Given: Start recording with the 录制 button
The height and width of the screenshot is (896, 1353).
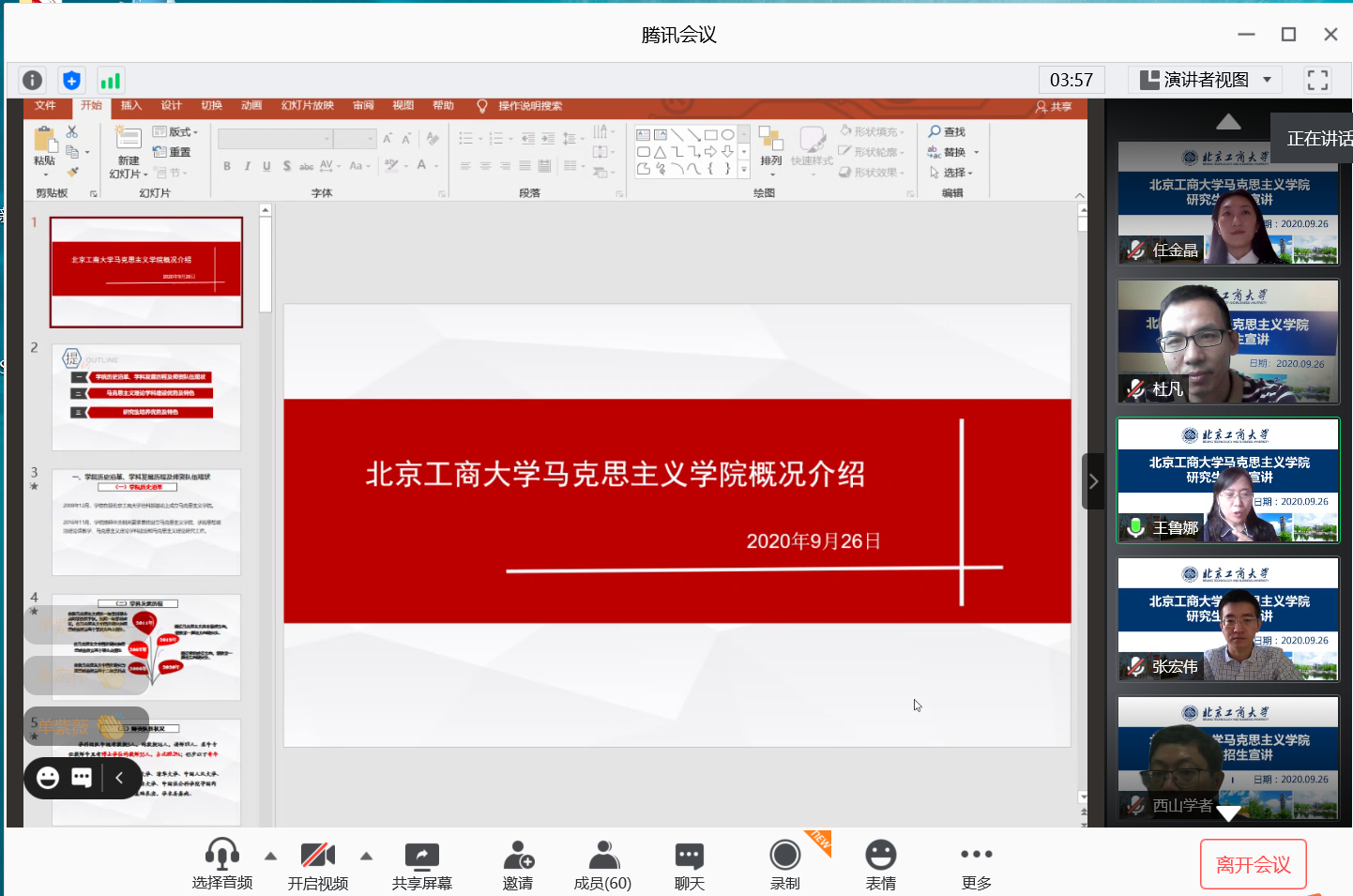Looking at the screenshot, I should [784, 865].
